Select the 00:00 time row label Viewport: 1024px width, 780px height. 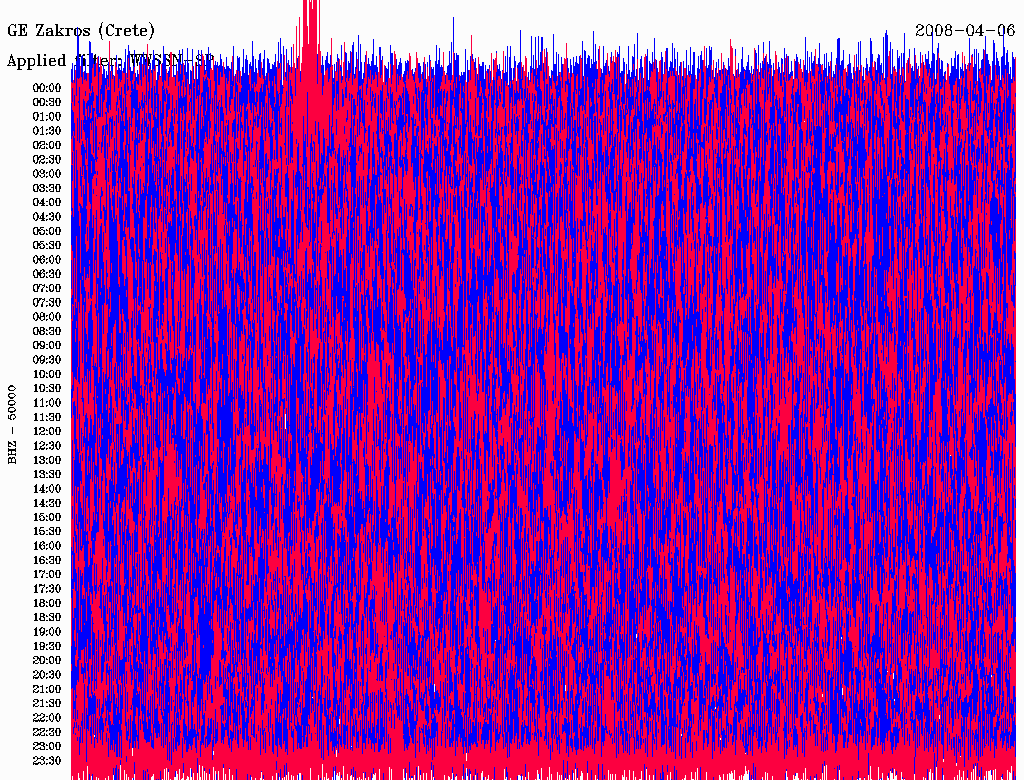pos(47,88)
